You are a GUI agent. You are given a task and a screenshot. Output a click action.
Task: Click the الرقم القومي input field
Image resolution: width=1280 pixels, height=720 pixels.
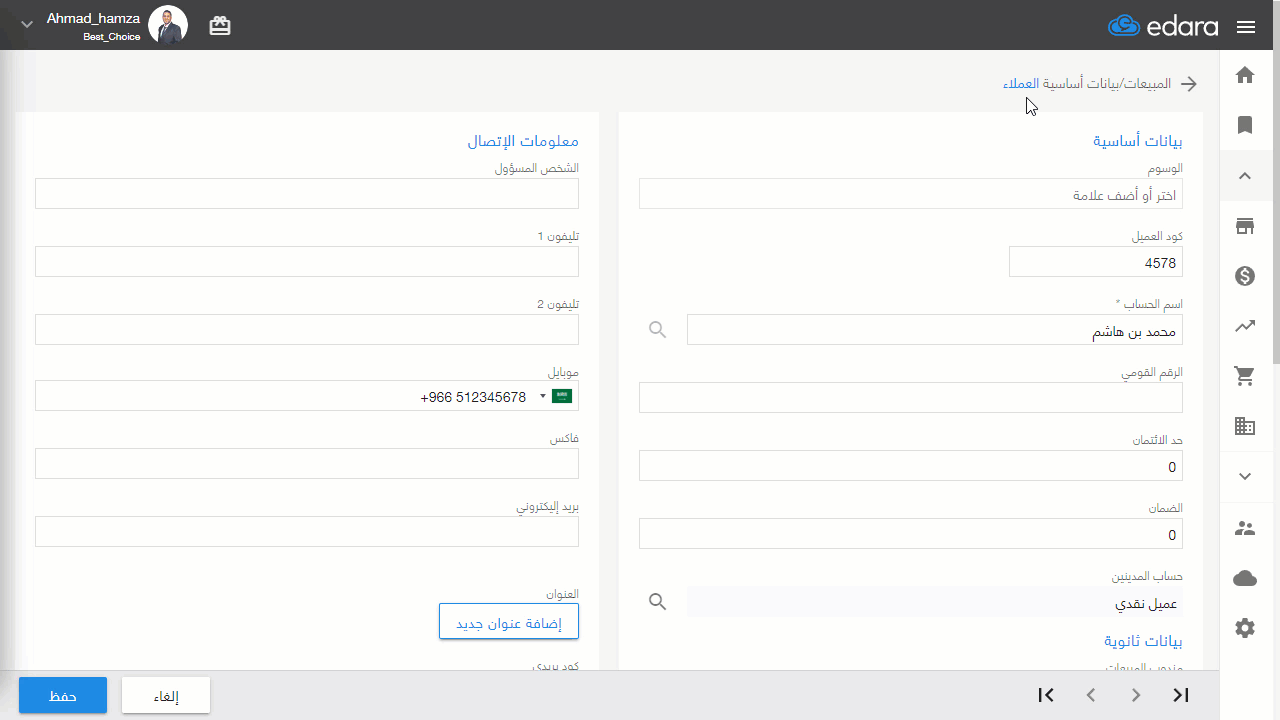911,398
